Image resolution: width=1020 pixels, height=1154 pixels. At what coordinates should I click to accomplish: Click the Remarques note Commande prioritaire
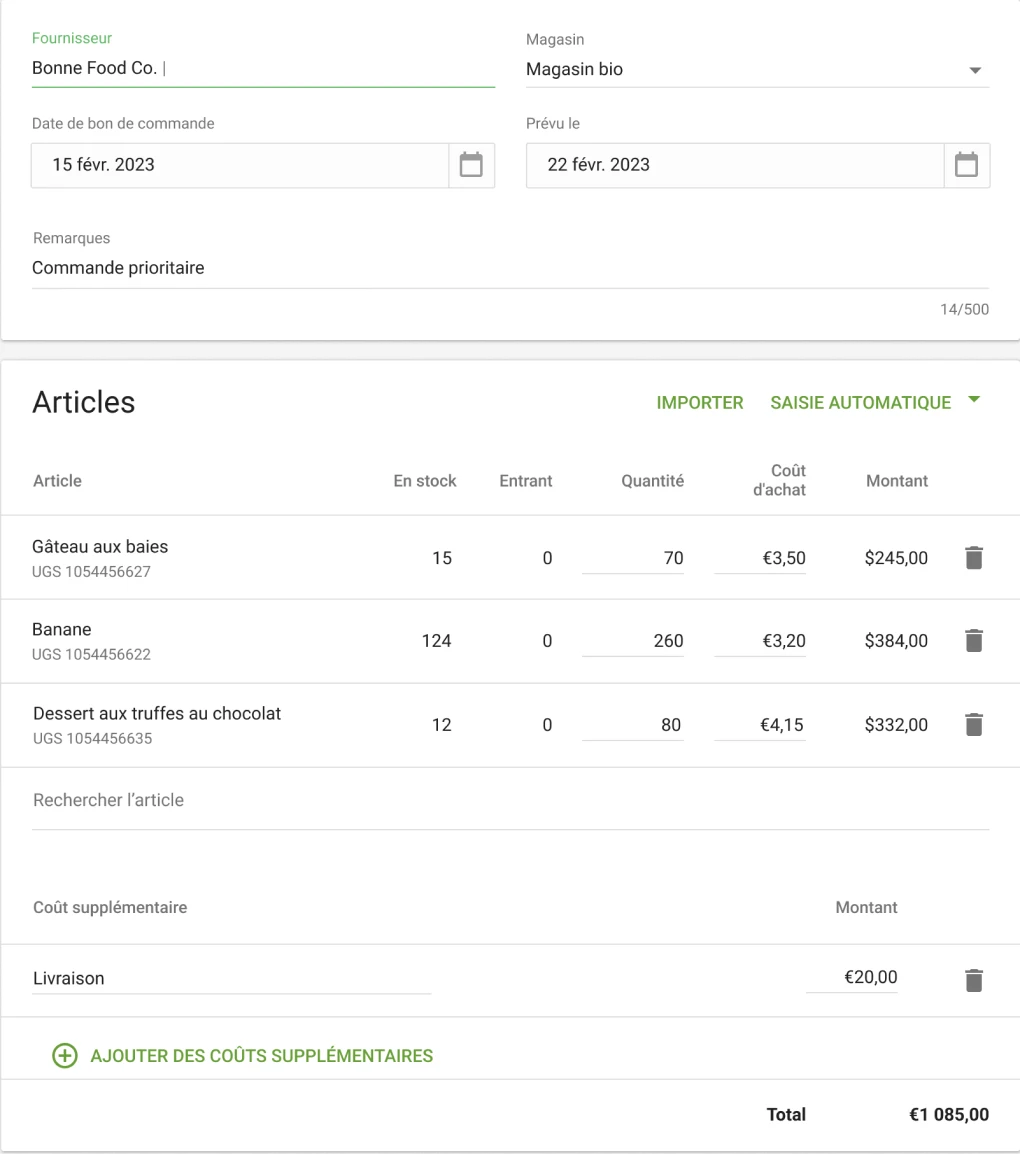(117, 267)
